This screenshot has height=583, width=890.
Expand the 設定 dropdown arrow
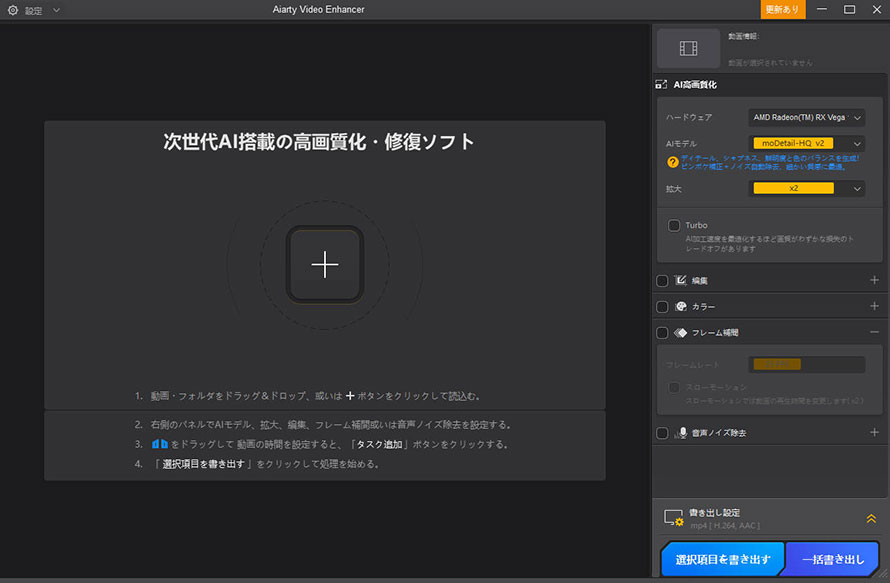(x=56, y=10)
